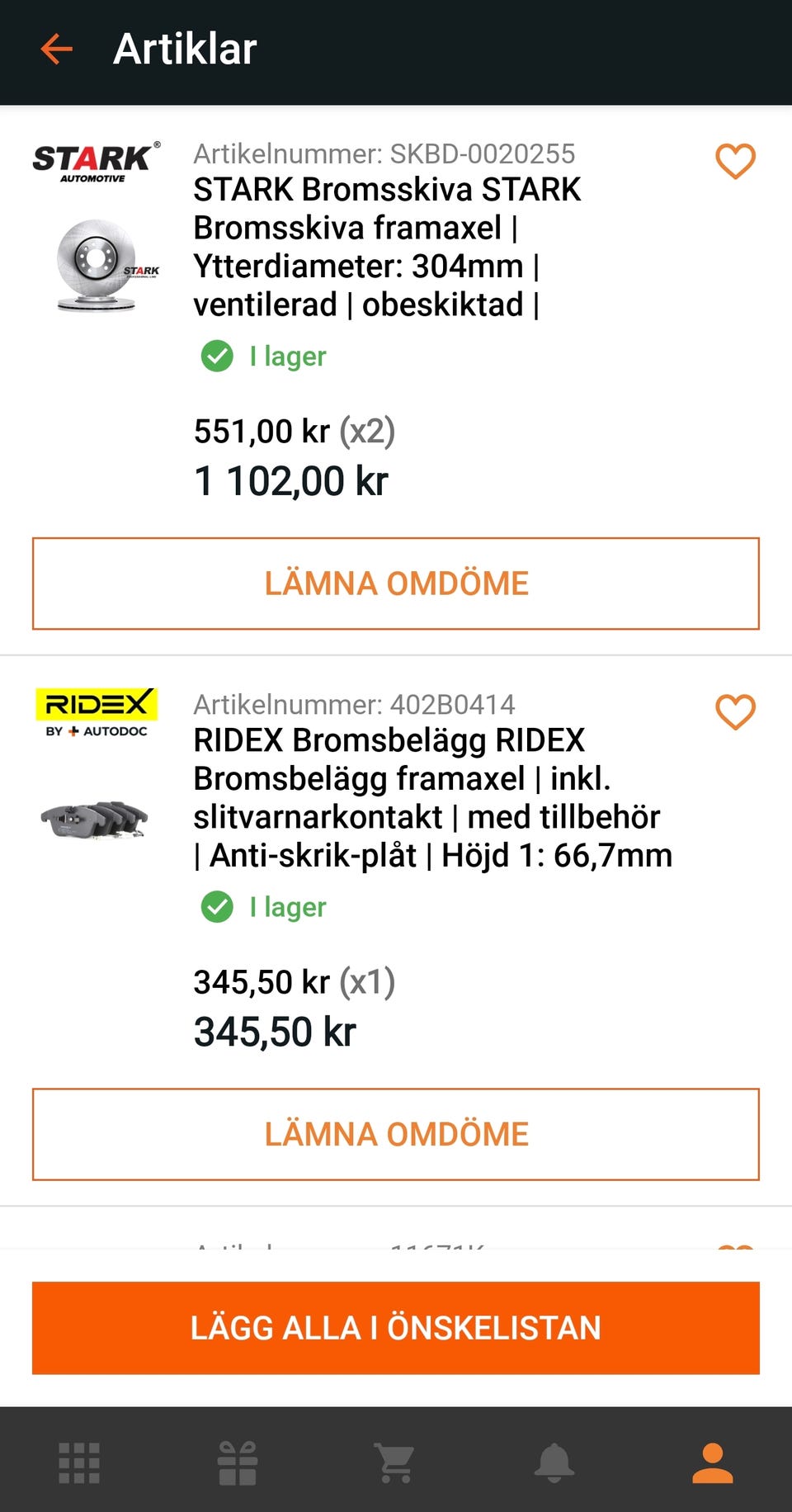The width and height of the screenshot is (792, 1512).
Task: Open the RIDEX brake pads product image
Action: pos(95,820)
